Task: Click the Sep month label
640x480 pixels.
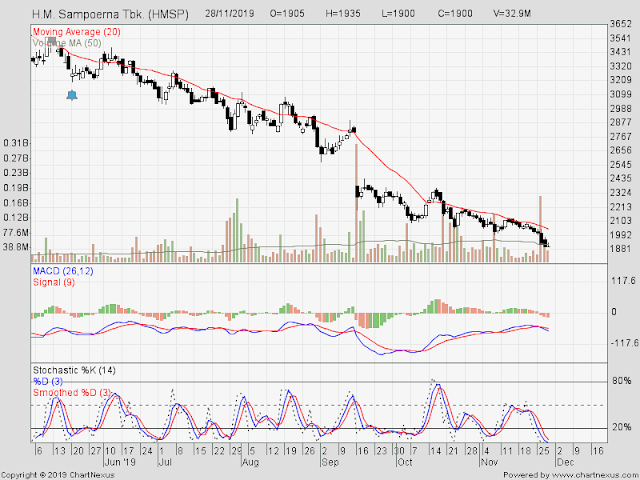Action: click(x=330, y=462)
